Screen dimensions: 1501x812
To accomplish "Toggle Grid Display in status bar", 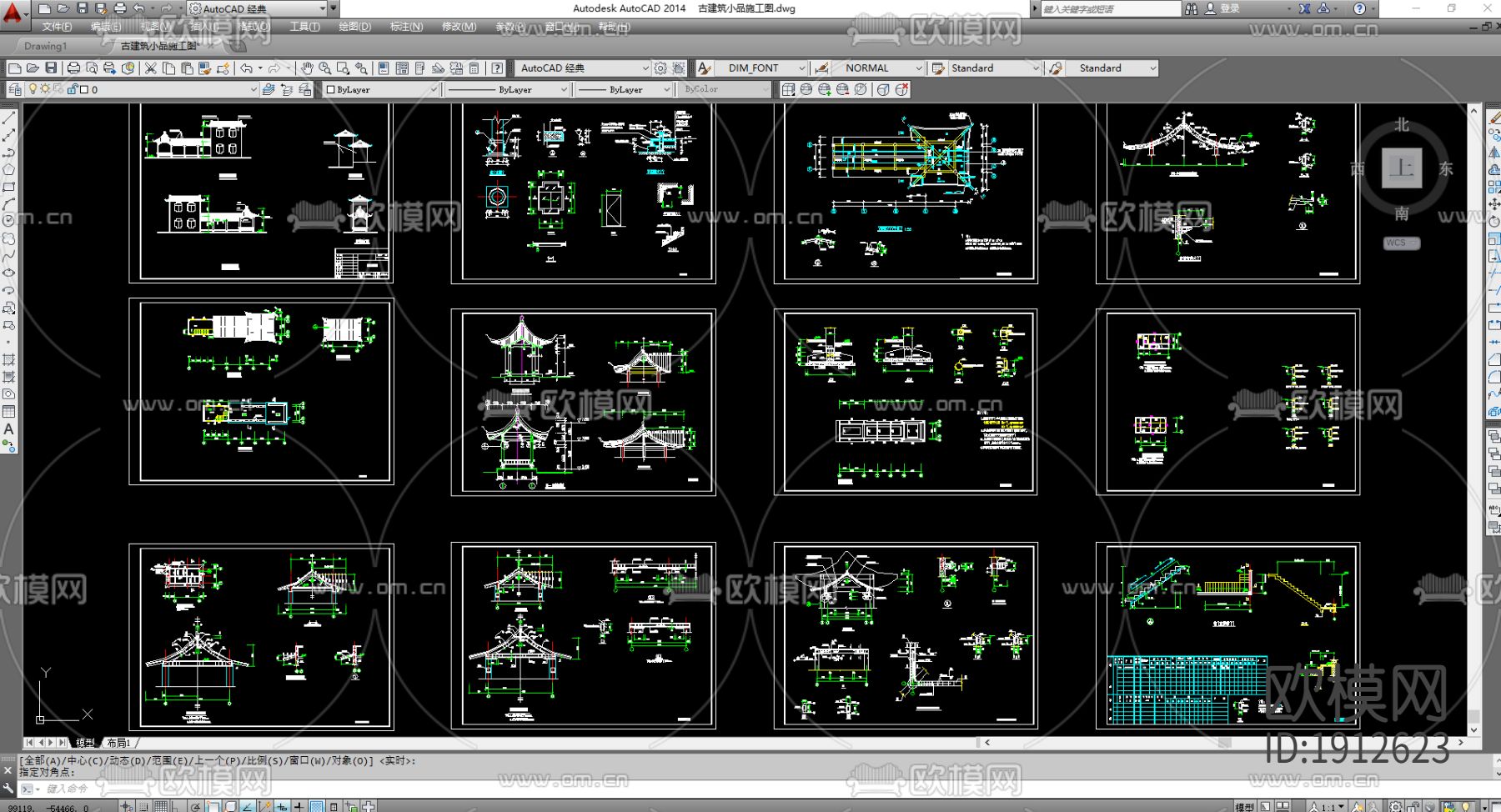I will [x=160, y=806].
